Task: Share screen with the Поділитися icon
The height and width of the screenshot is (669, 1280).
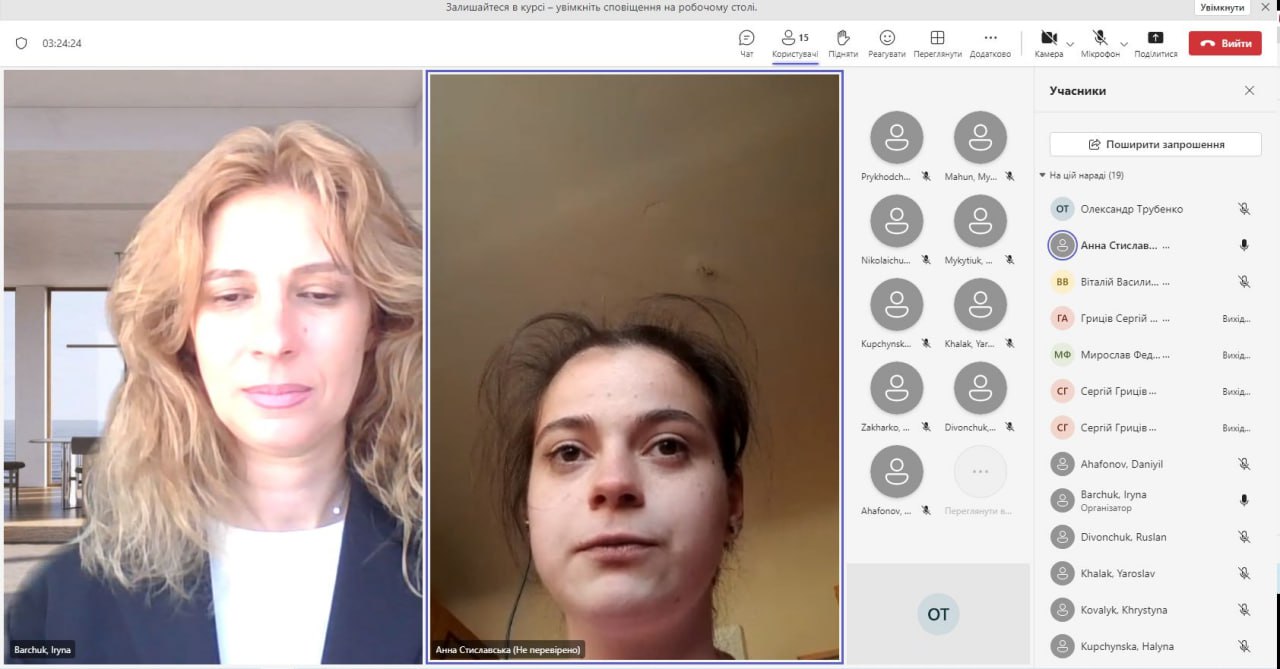Action: click(x=1155, y=38)
